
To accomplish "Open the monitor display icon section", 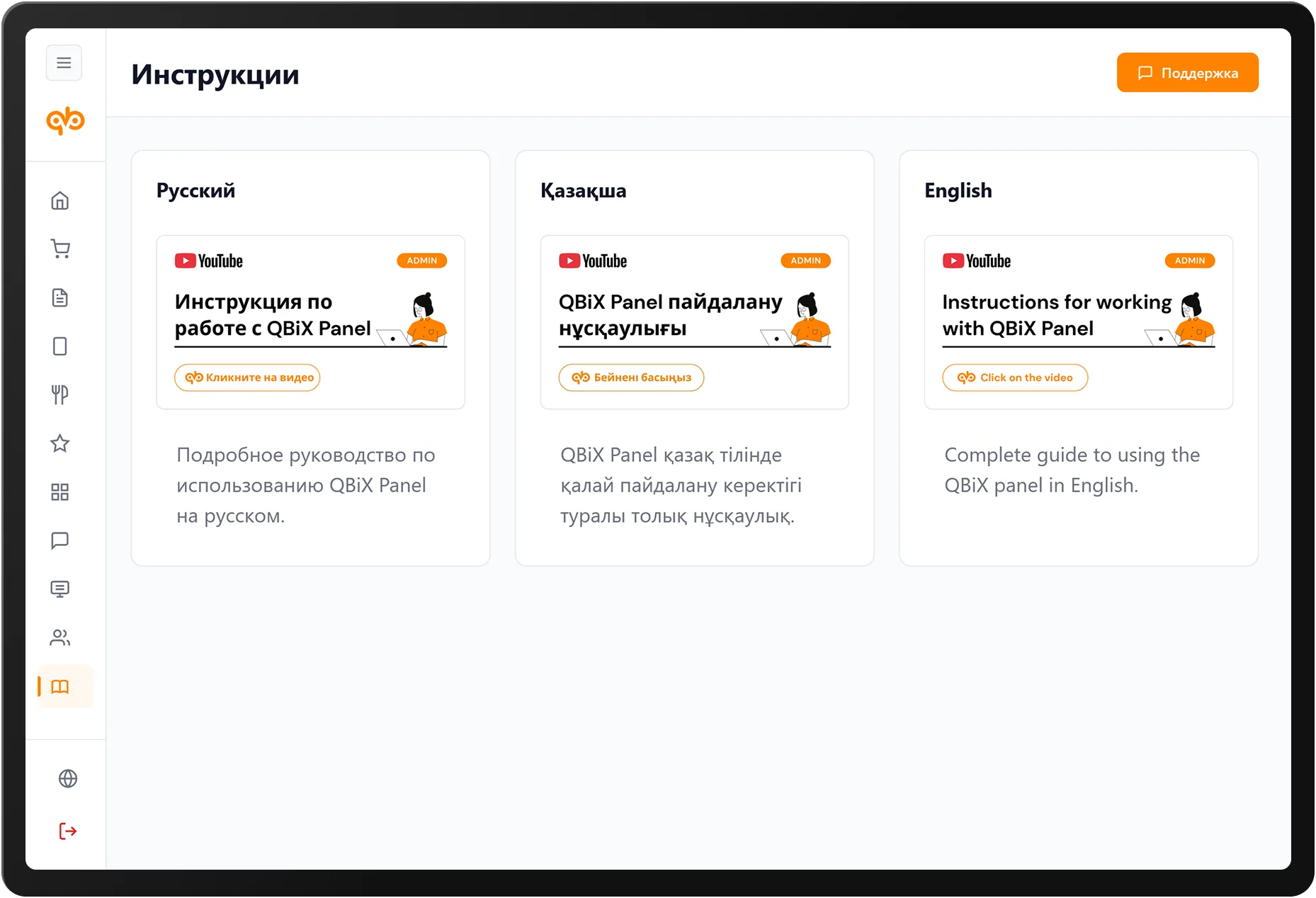I will pos(60,589).
